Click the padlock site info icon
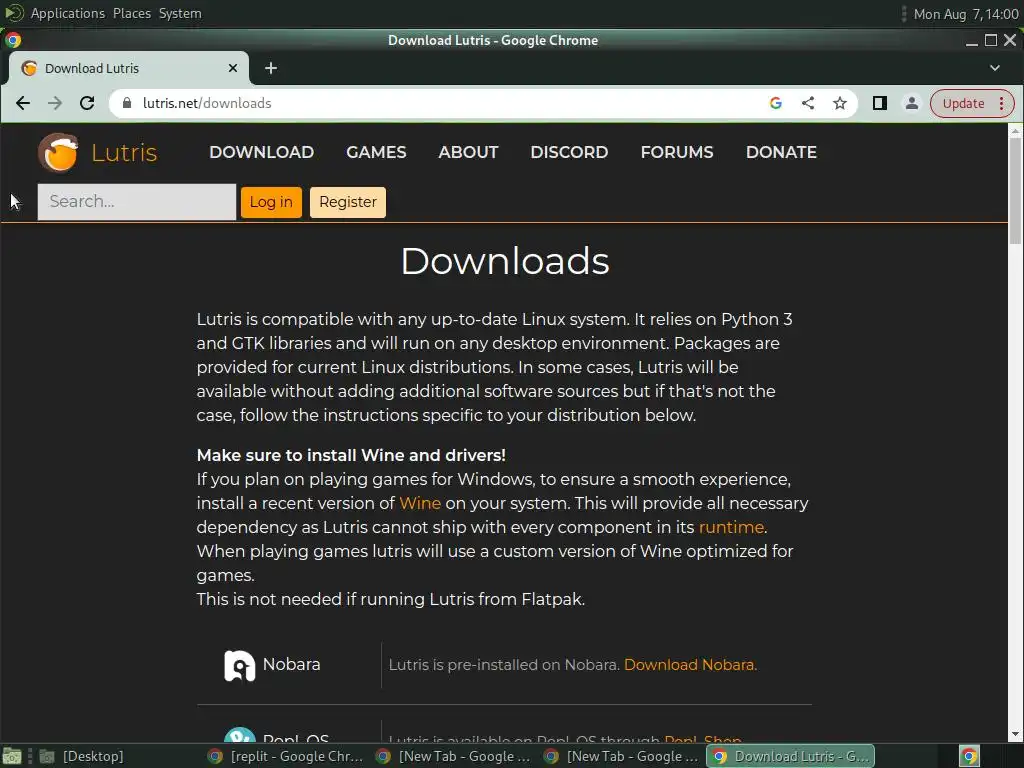This screenshot has height=768, width=1024. [x=127, y=103]
